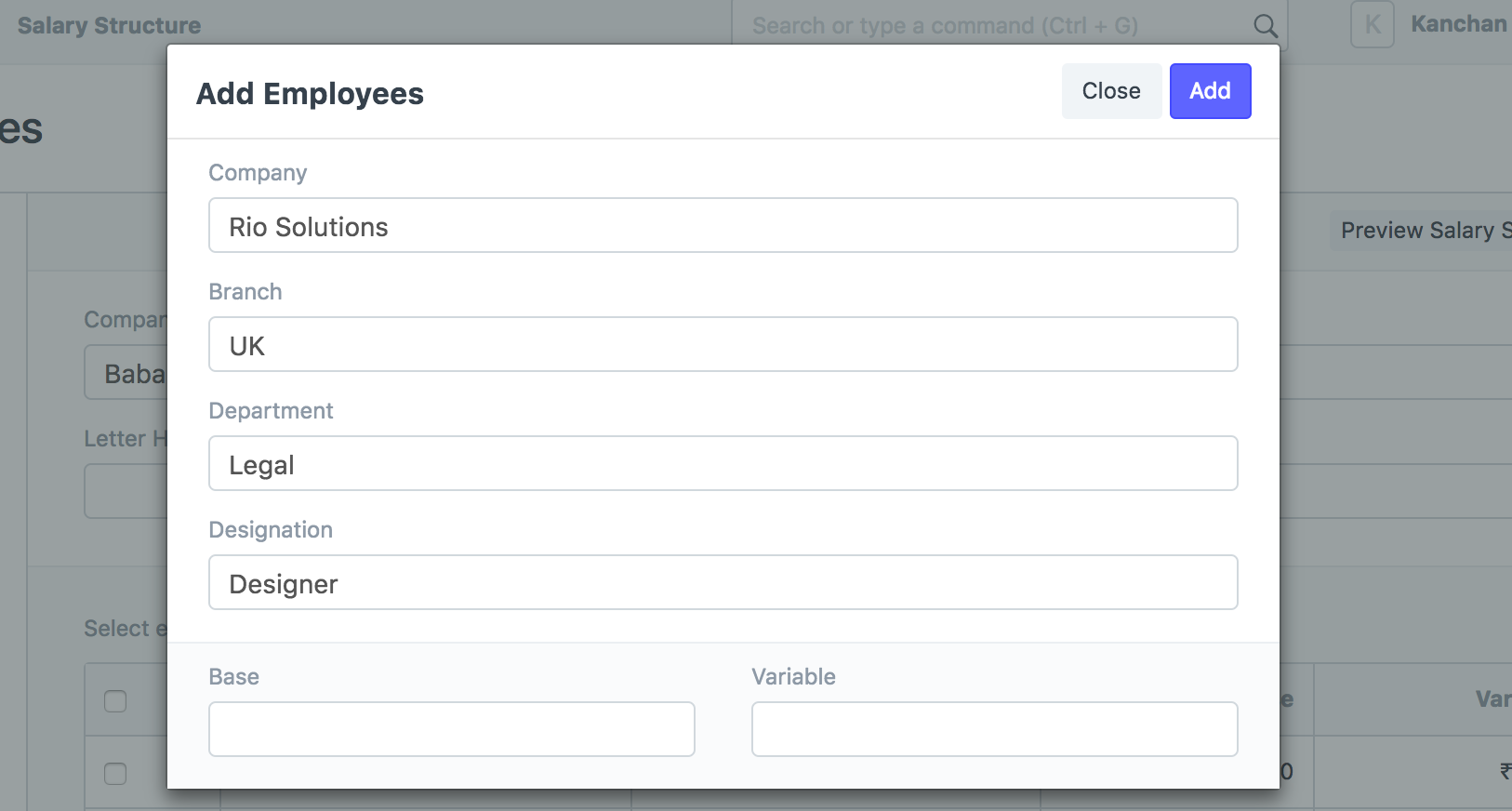1512x811 pixels.
Task: Open the Department field showing Legal
Action: click(x=723, y=464)
